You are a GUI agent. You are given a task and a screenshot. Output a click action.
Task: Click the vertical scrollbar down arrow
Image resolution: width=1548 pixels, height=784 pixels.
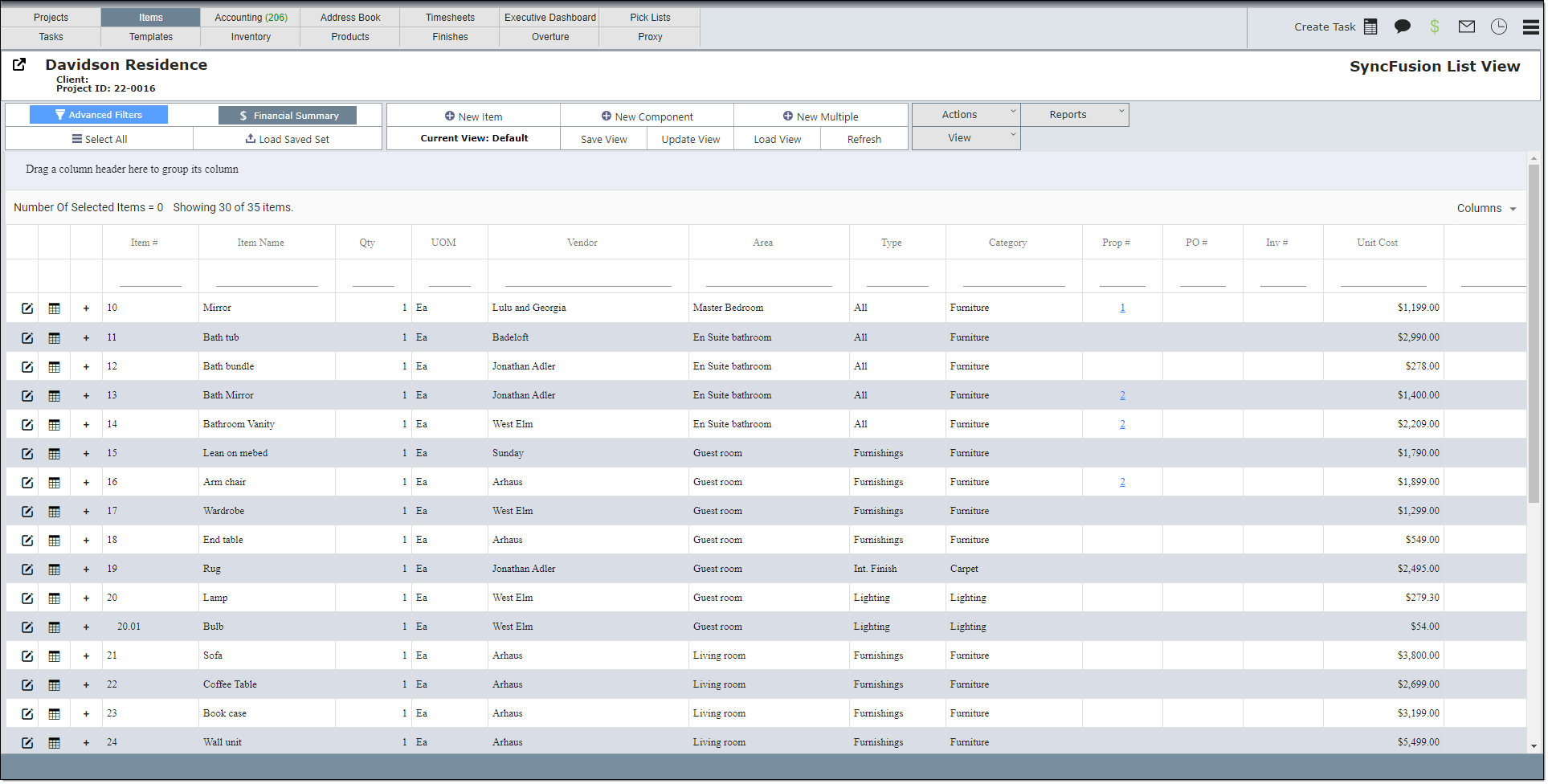point(1534,746)
